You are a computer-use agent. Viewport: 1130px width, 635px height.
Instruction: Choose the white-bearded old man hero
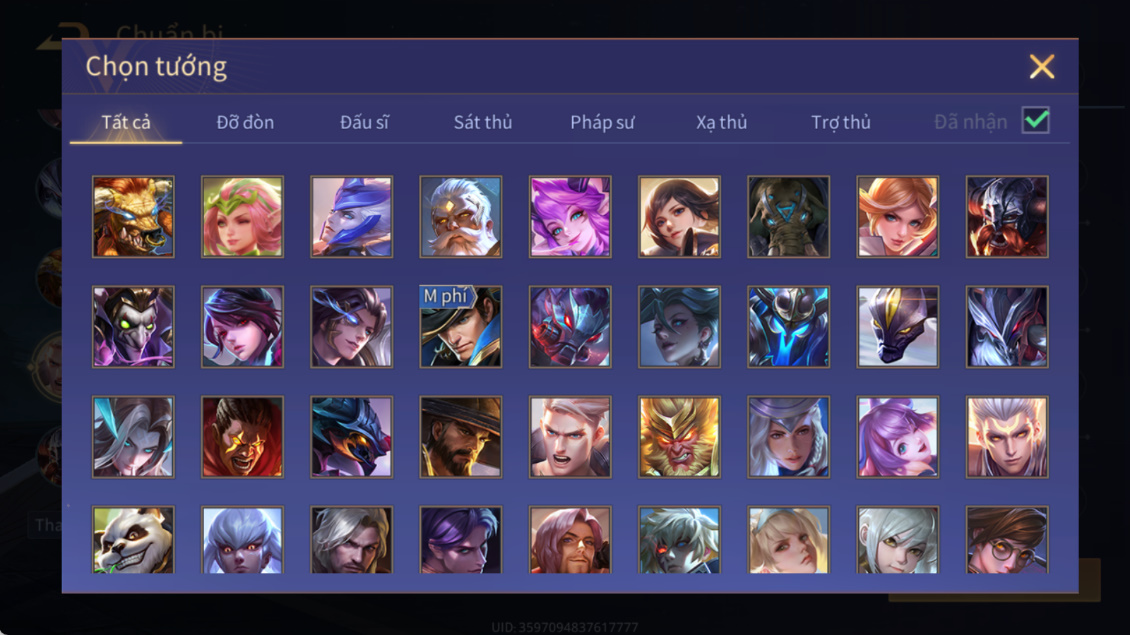[461, 217]
